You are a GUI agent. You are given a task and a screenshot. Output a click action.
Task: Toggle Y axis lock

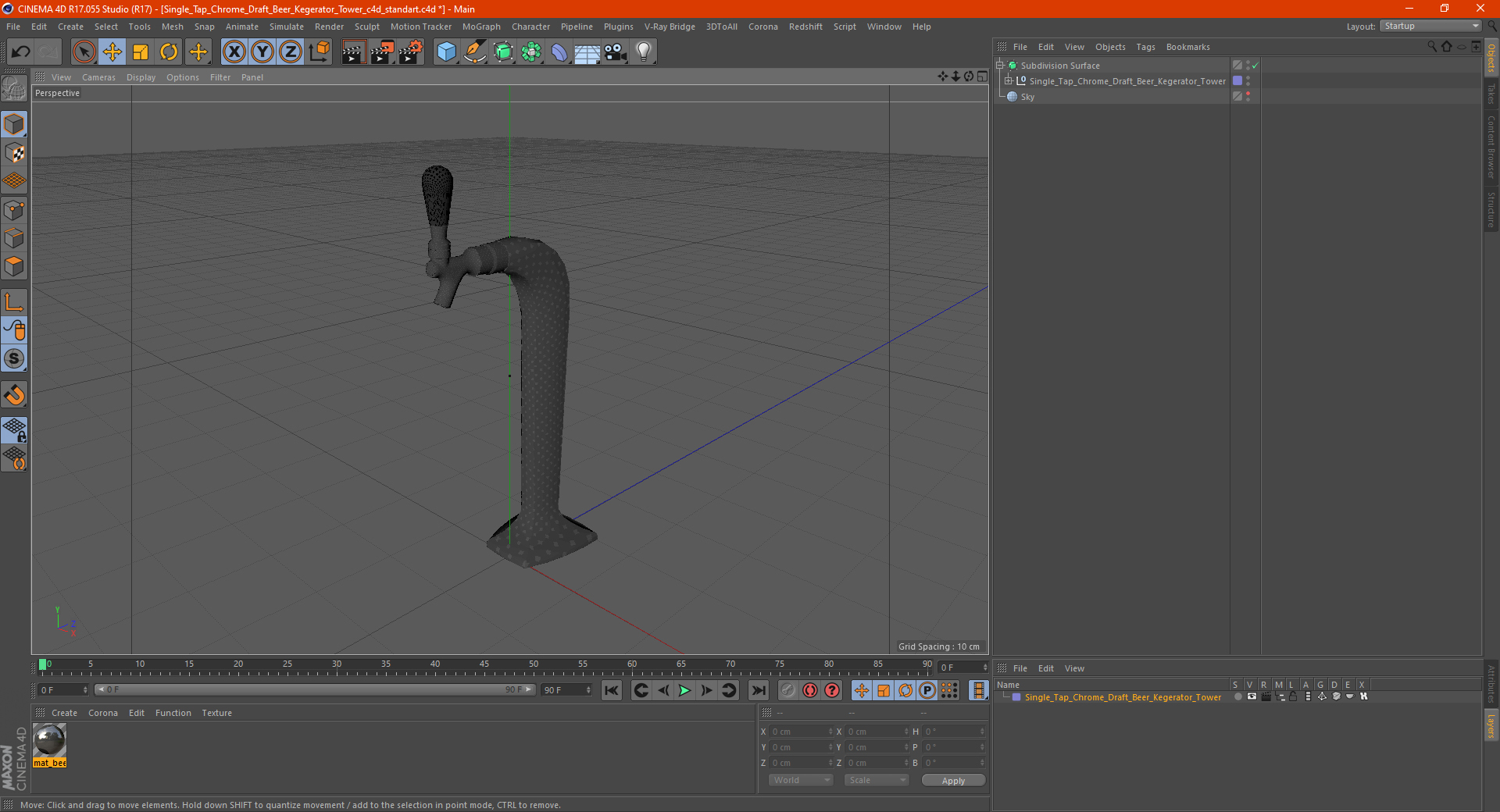tap(262, 52)
